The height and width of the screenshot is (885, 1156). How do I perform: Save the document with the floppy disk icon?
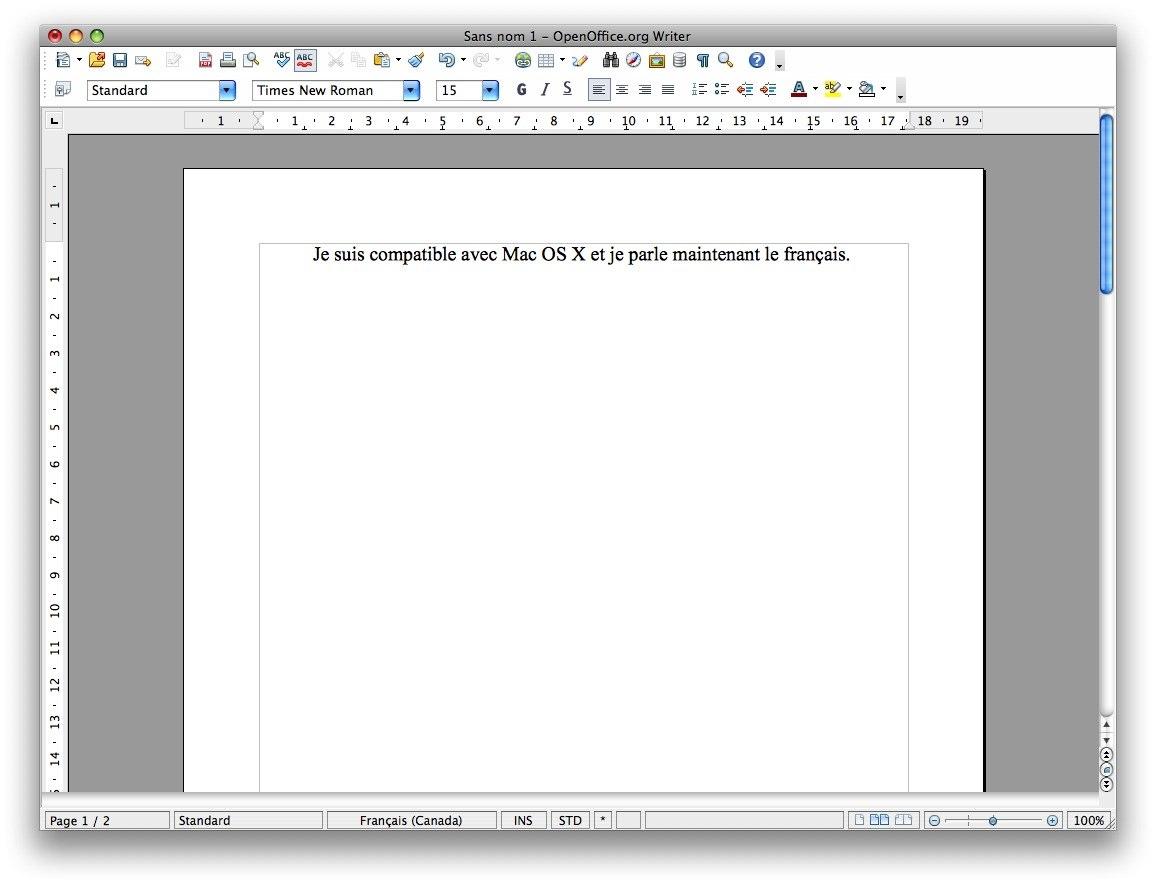click(119, 60)
